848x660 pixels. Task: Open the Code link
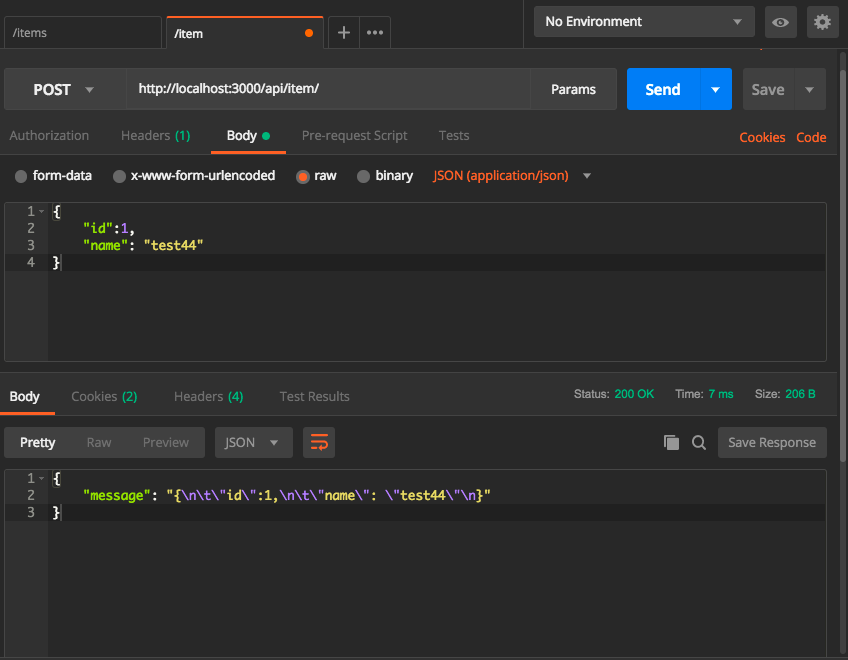[x=811, y=137]
